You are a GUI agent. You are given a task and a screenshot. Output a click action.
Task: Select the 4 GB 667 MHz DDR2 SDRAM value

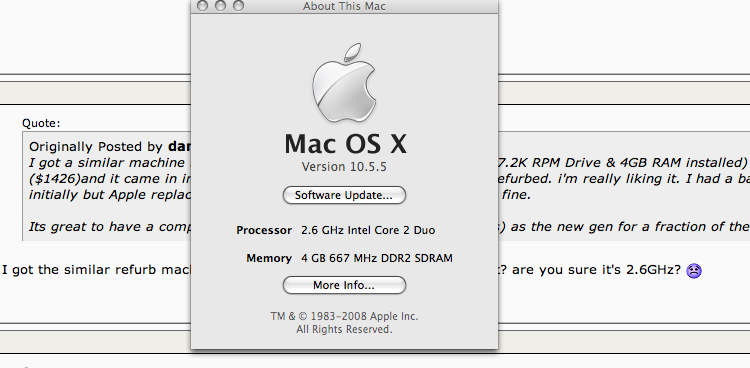(x=377, y=258)
